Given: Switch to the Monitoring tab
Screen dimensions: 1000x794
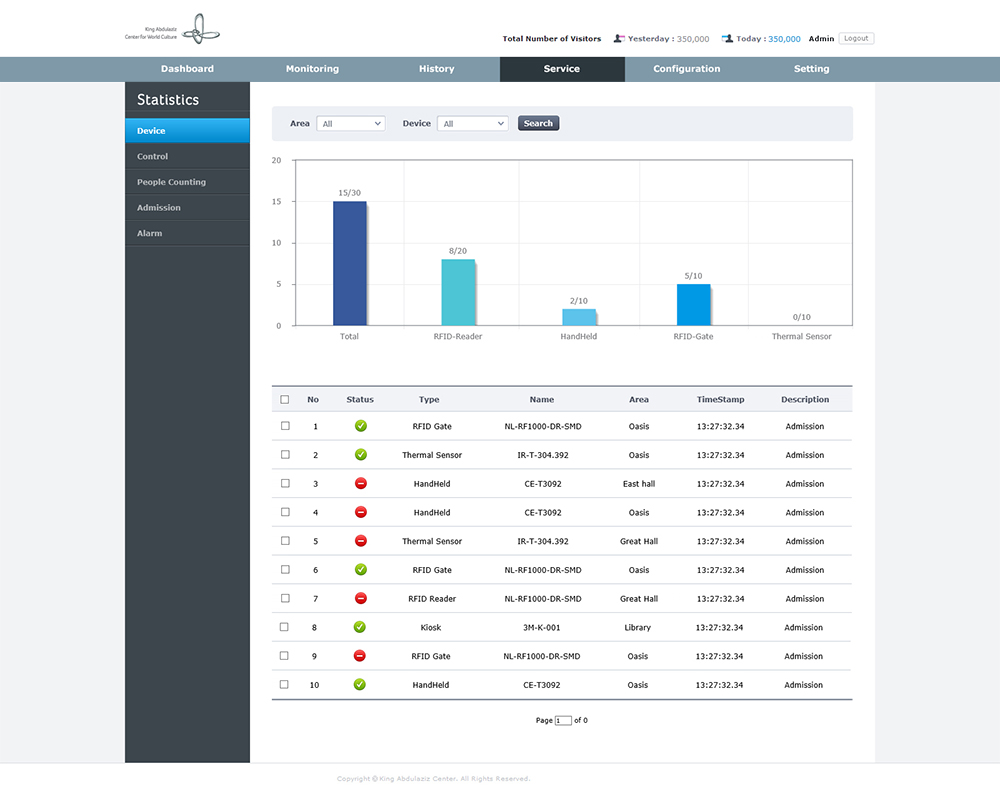Looking at the screenshot, I should (312, 69).
